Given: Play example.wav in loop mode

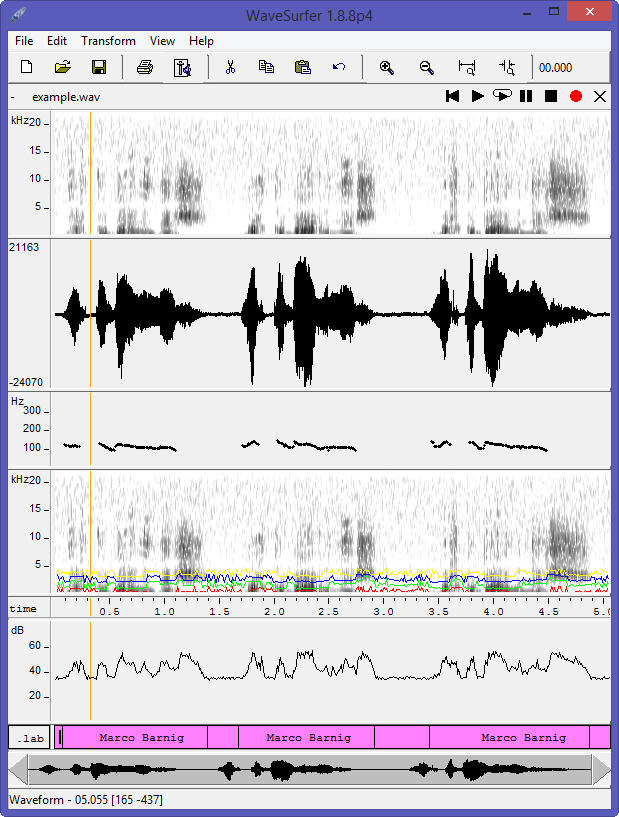Looking at the screenshot, I should [x=502, y=96].
